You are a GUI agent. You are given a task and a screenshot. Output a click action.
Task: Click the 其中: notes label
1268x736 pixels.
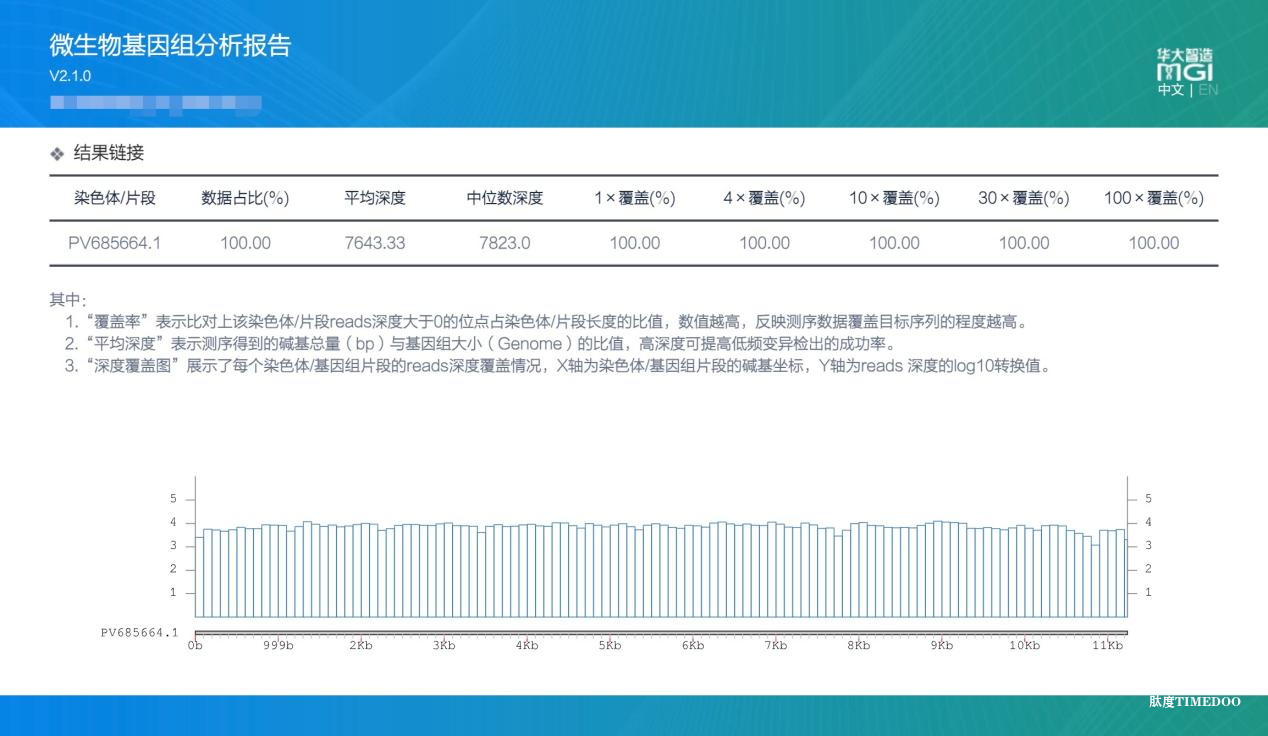point(68,299)
